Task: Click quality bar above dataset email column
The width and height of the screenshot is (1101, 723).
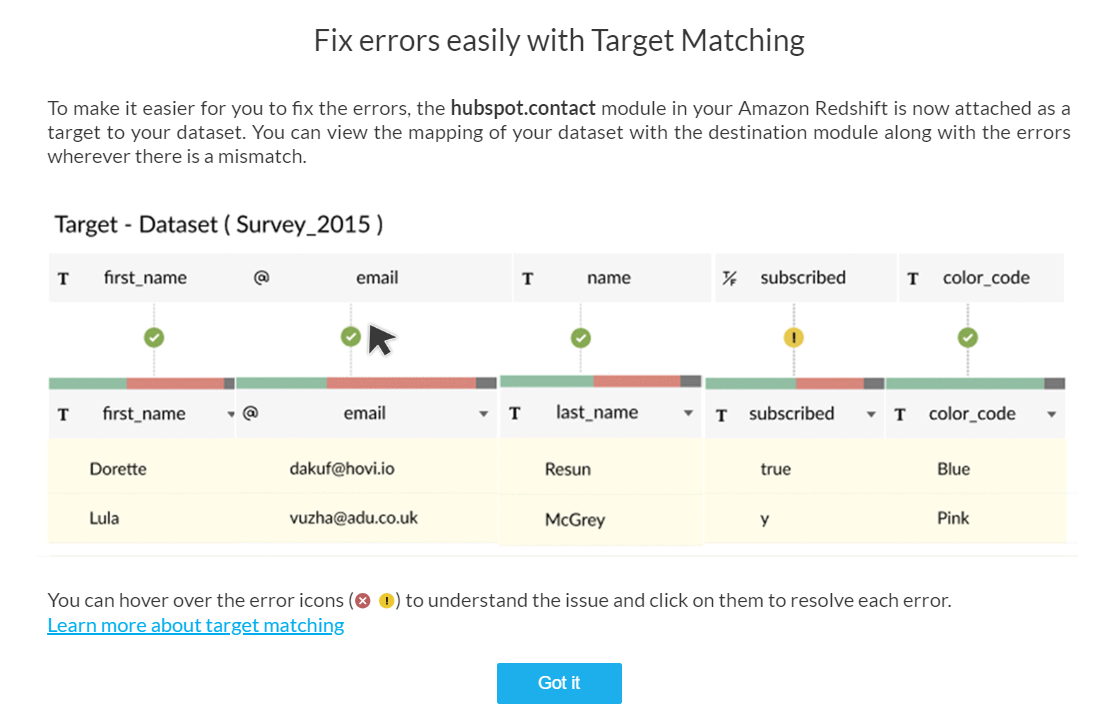Action: point(367,383)
